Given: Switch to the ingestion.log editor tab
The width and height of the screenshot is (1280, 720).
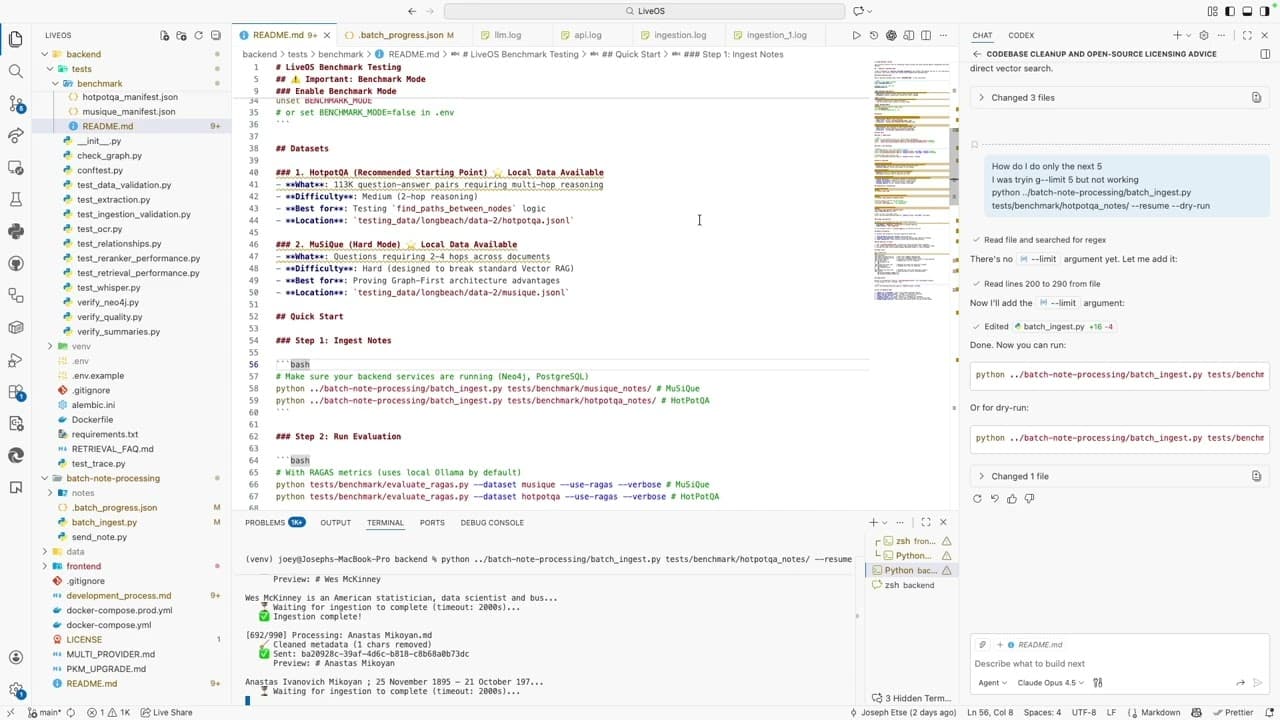Looking at the screenshot, I should [680, 35].
